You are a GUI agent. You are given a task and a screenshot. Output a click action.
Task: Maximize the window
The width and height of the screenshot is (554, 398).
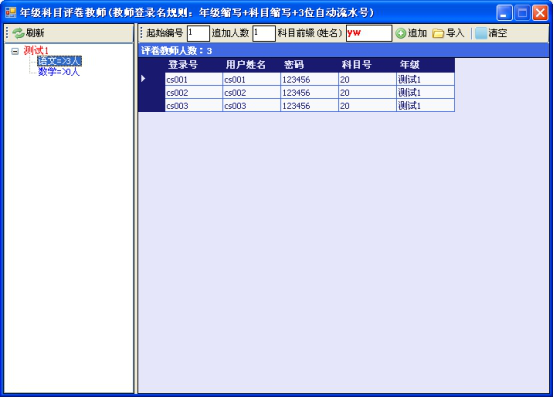522,13
